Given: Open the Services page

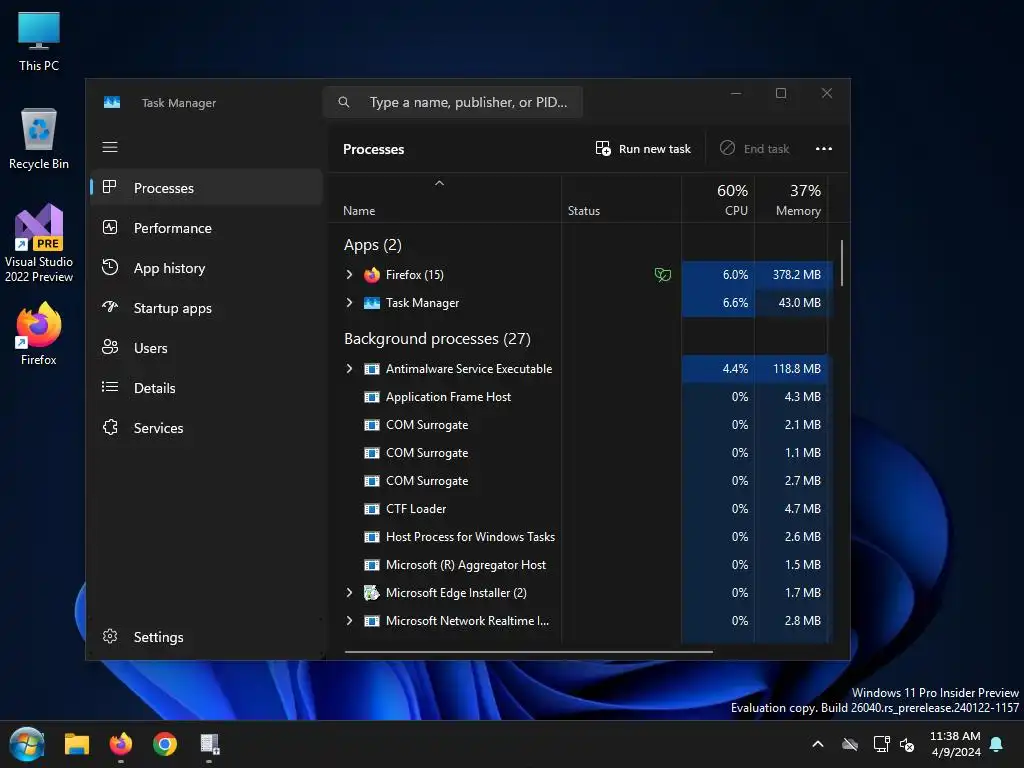Looking at the screenshot, I should click(x=206, y=428).
